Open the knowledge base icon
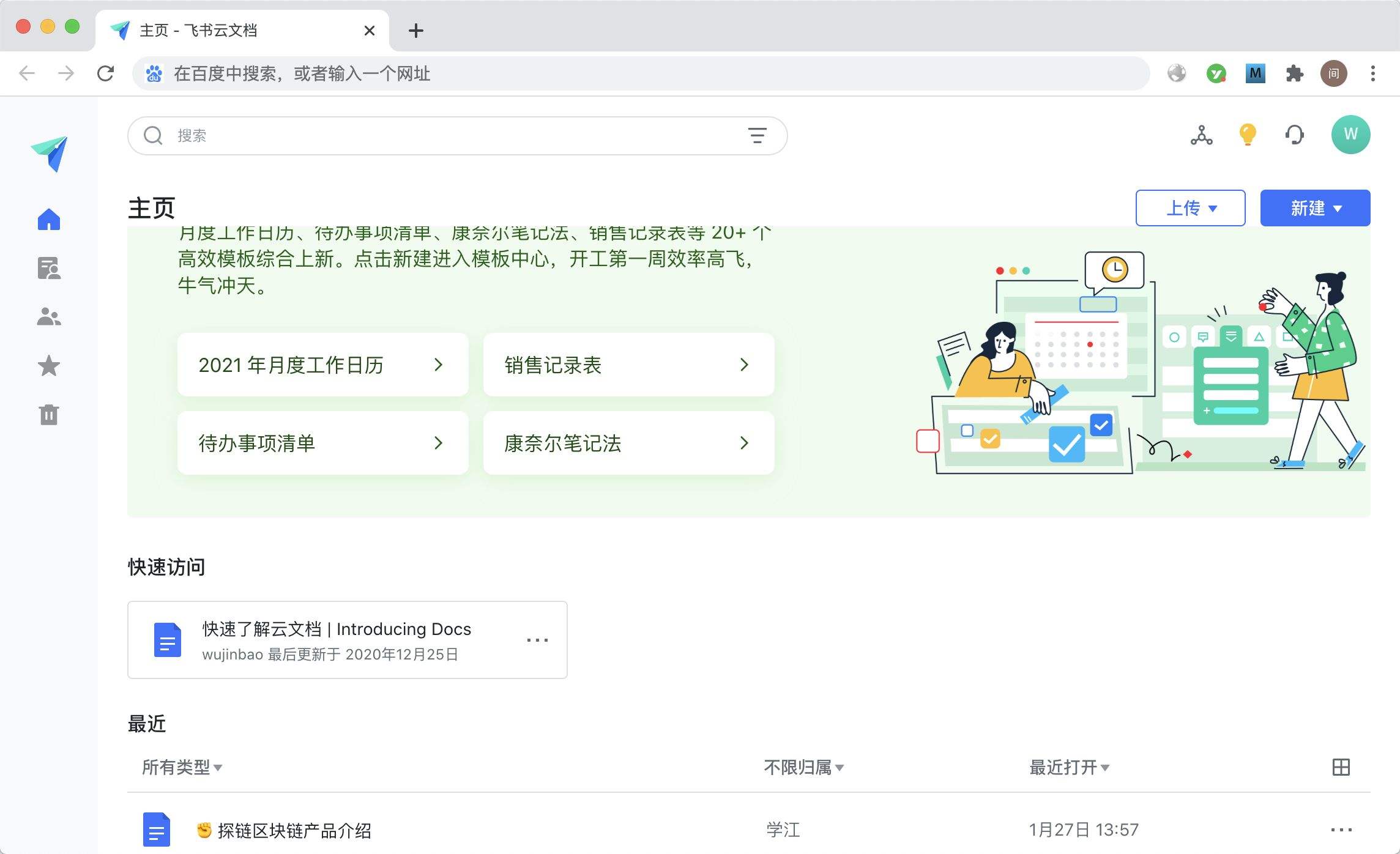1400x854 pixels. (50, 268)
